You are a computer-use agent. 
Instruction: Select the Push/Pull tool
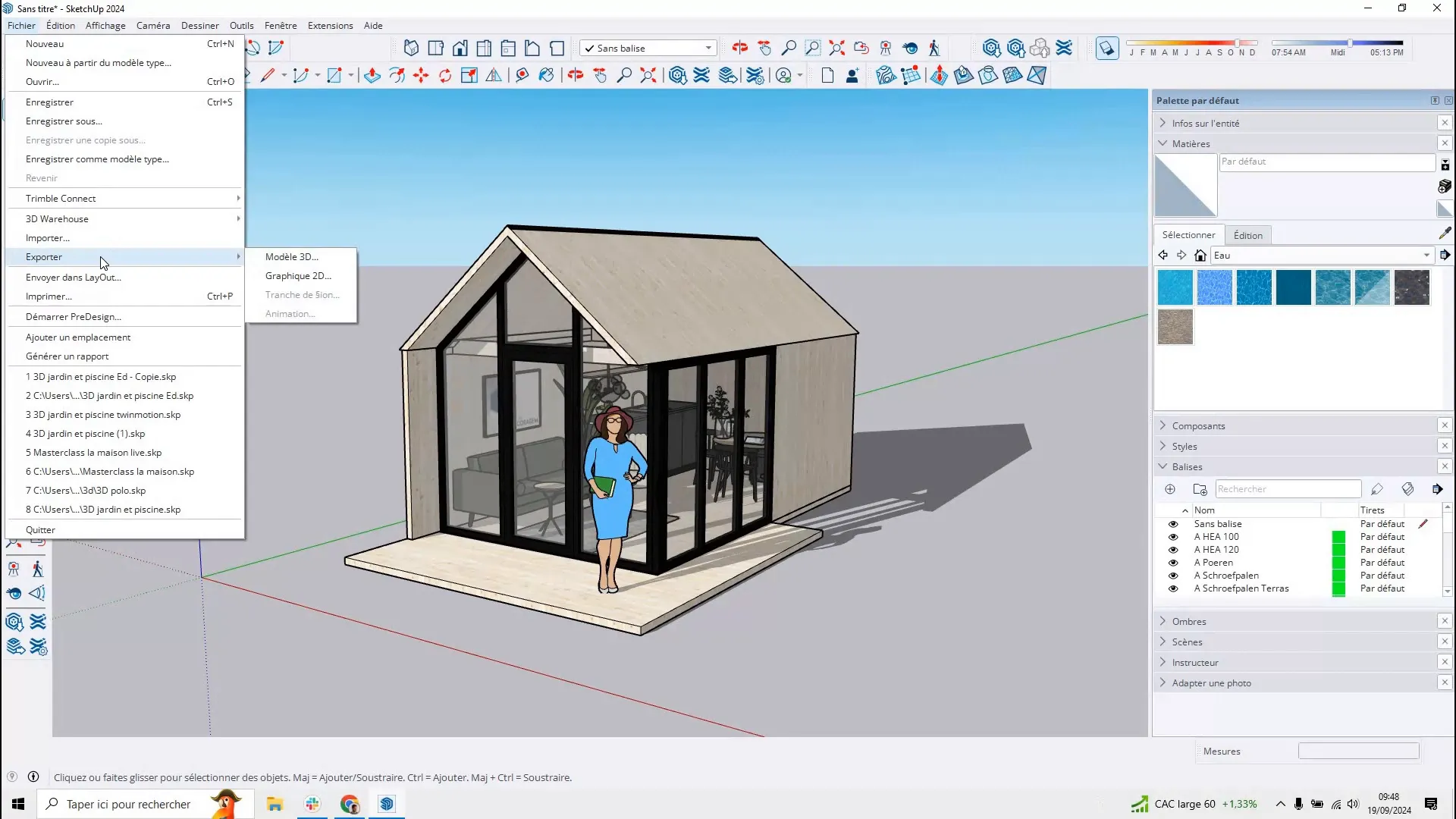tap(372, 75)
